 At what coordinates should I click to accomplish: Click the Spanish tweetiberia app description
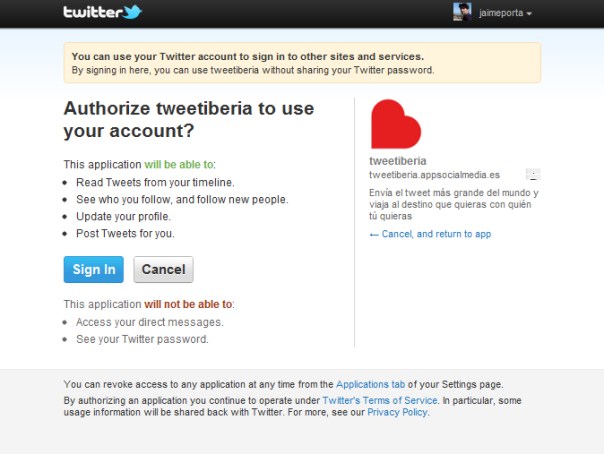pyautogui.click(x=453, y=204)
